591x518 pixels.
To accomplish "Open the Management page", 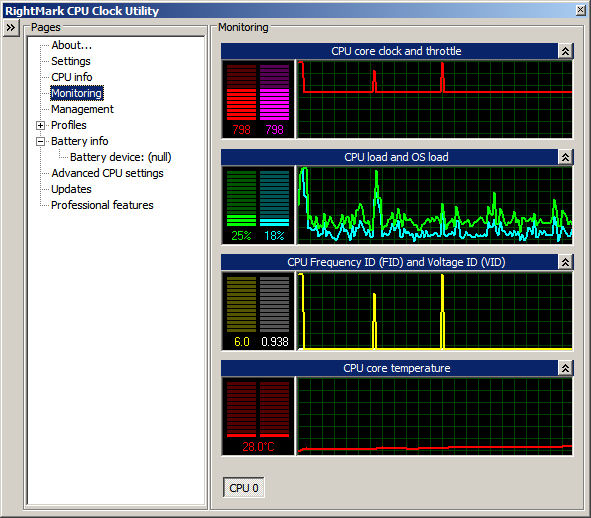I will coord(82,109).
